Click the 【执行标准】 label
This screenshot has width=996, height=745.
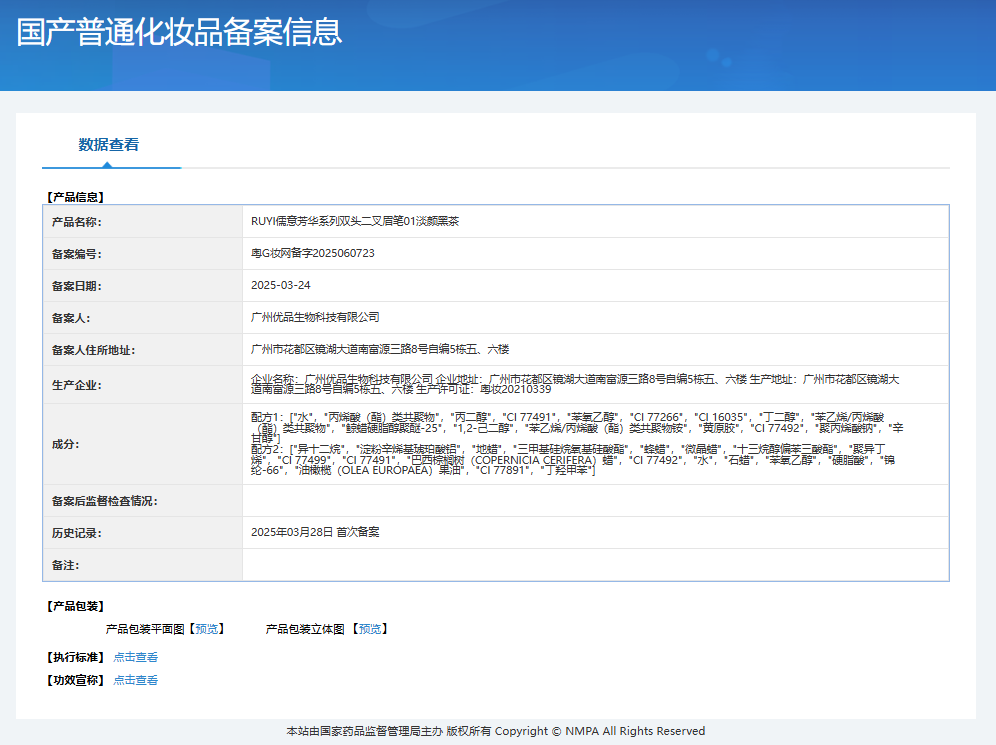pyautogui.click(x=75, y=657)
